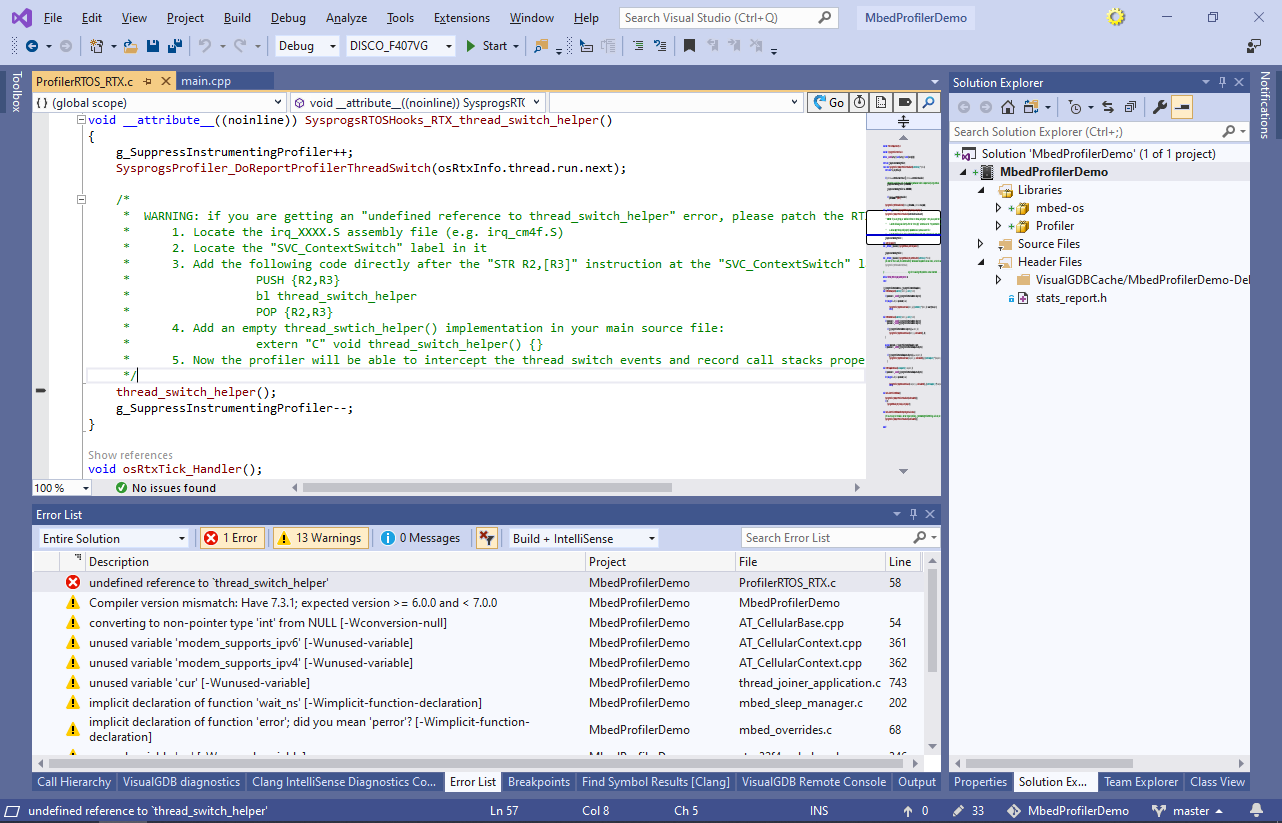Switch to the Team Explorer tab
The width and height of the screenshot is (1282, 823).
(1141, 782)
